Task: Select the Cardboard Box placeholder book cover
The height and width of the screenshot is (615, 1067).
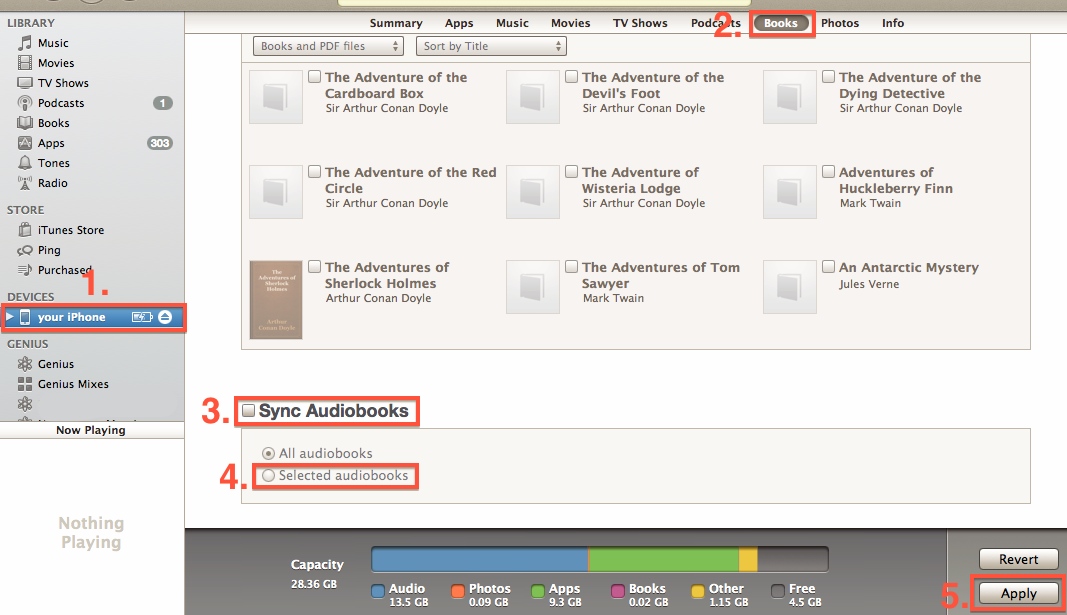Action: click(x=276, y=97)
